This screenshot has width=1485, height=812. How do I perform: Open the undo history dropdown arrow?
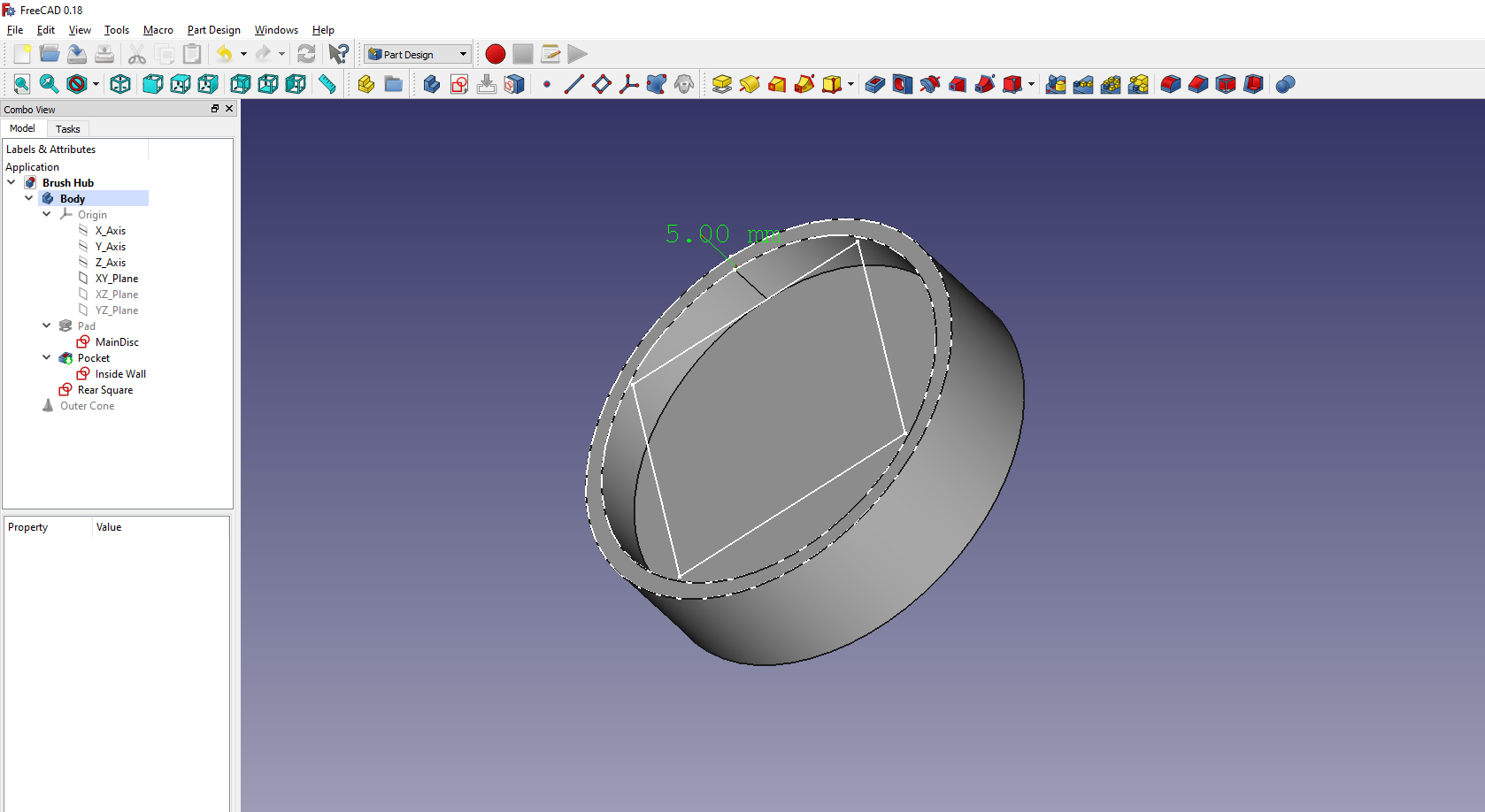pos(243,54)
